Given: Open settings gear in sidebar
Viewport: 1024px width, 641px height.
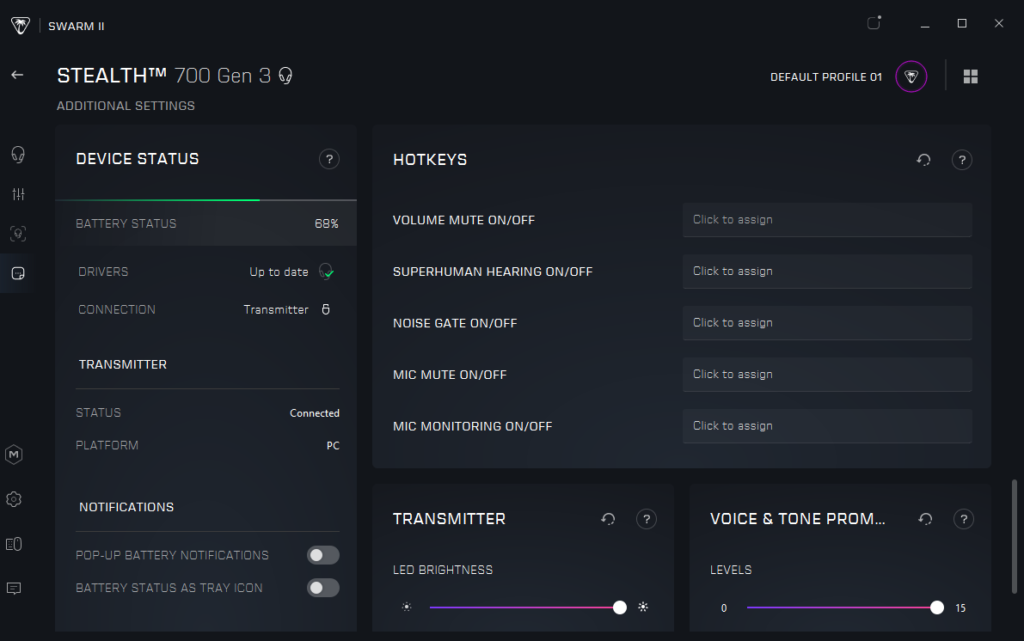Looking at the screenshot, I should (15, 499).
